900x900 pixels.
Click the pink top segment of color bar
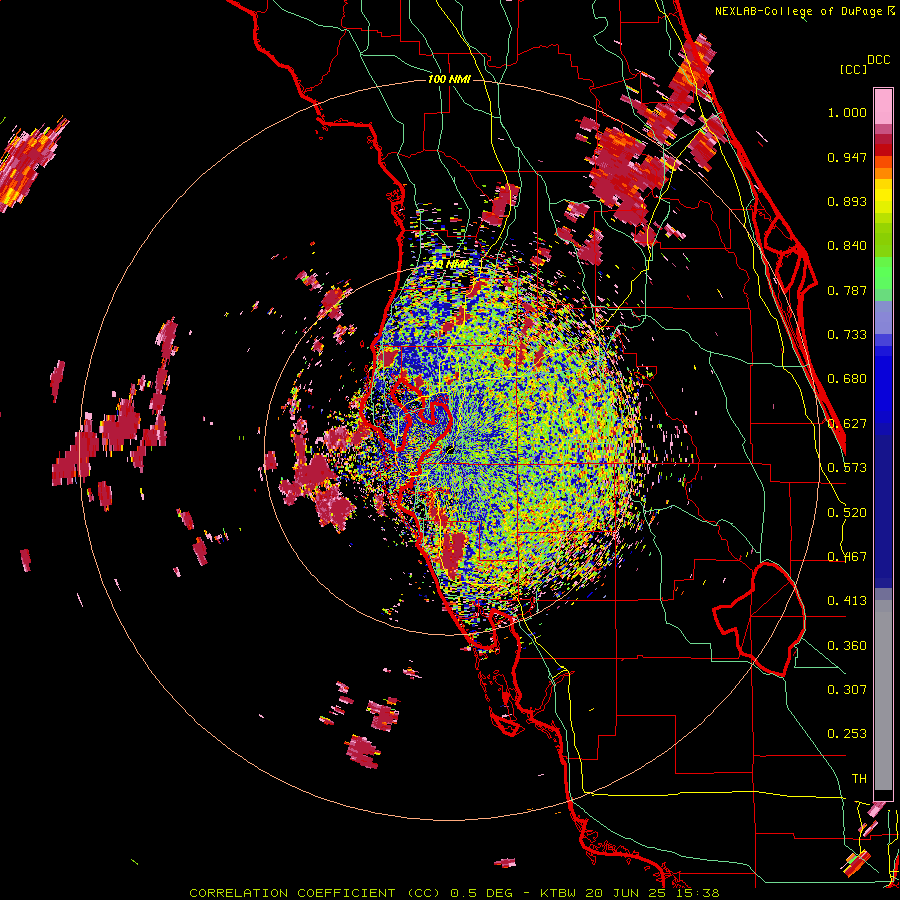click(883, 107)
